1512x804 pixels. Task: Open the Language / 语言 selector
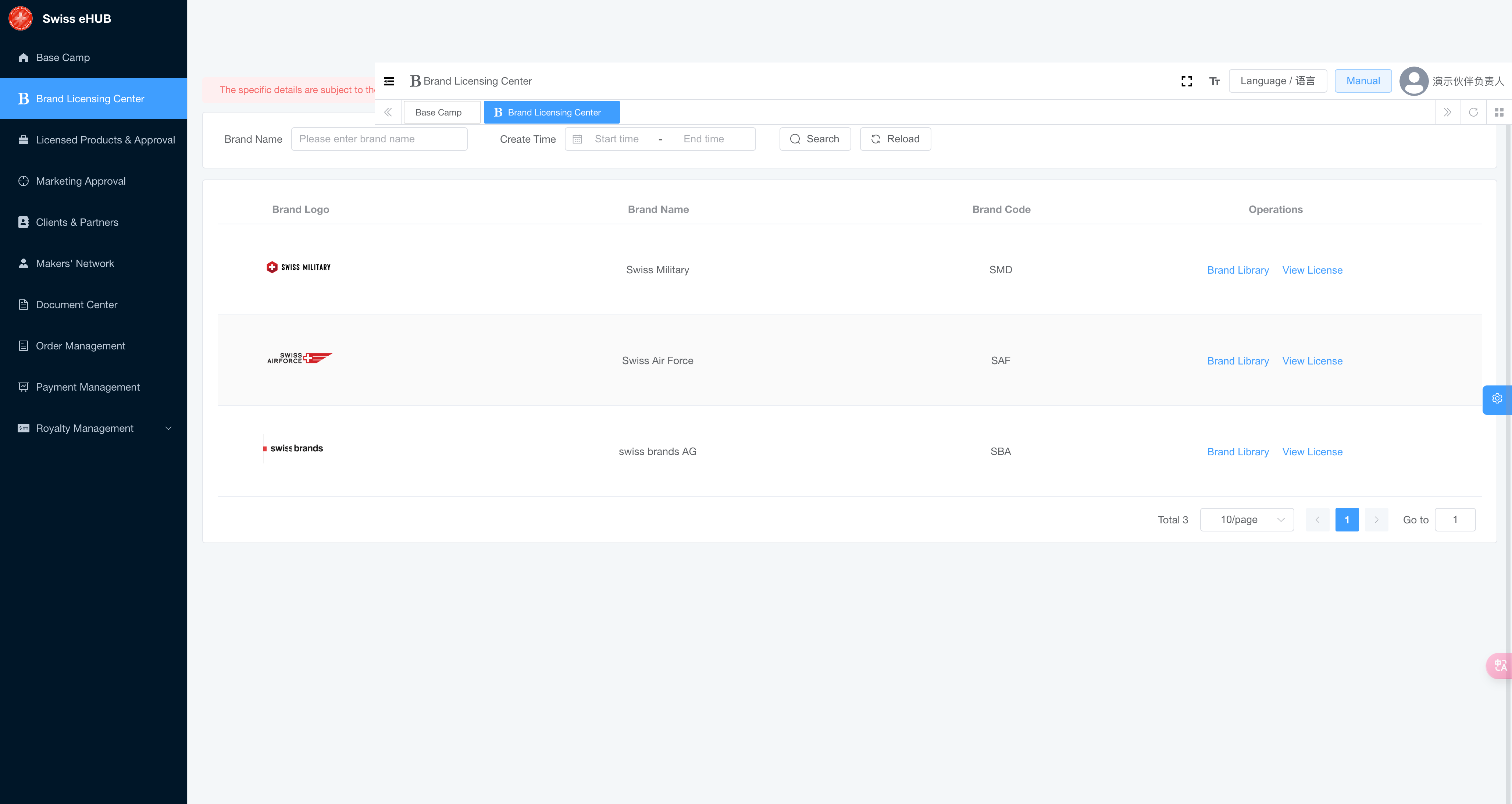(x=1277, y=81)
